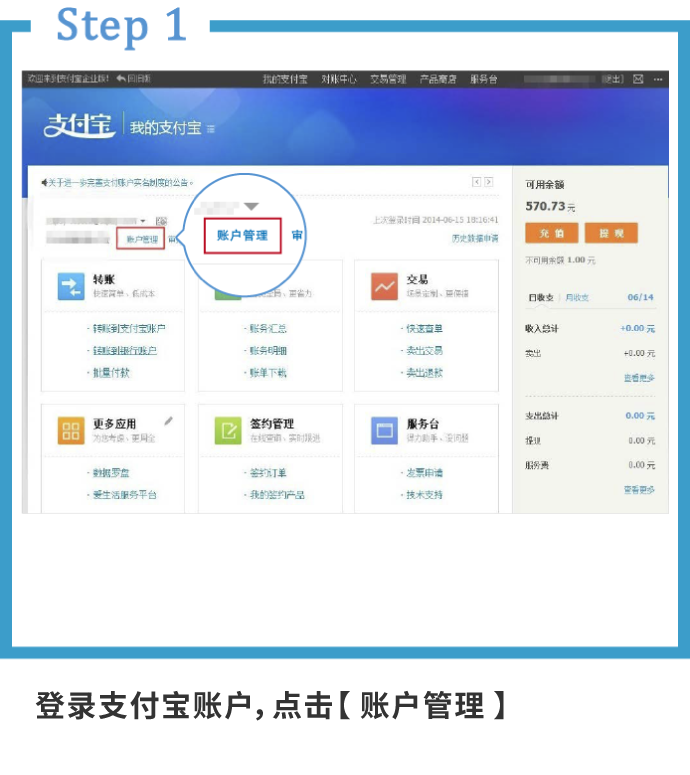690x775 pixels.
Task: Open the menu icon beside 我的支付宝 title
Action: click(x=211, y=129)
